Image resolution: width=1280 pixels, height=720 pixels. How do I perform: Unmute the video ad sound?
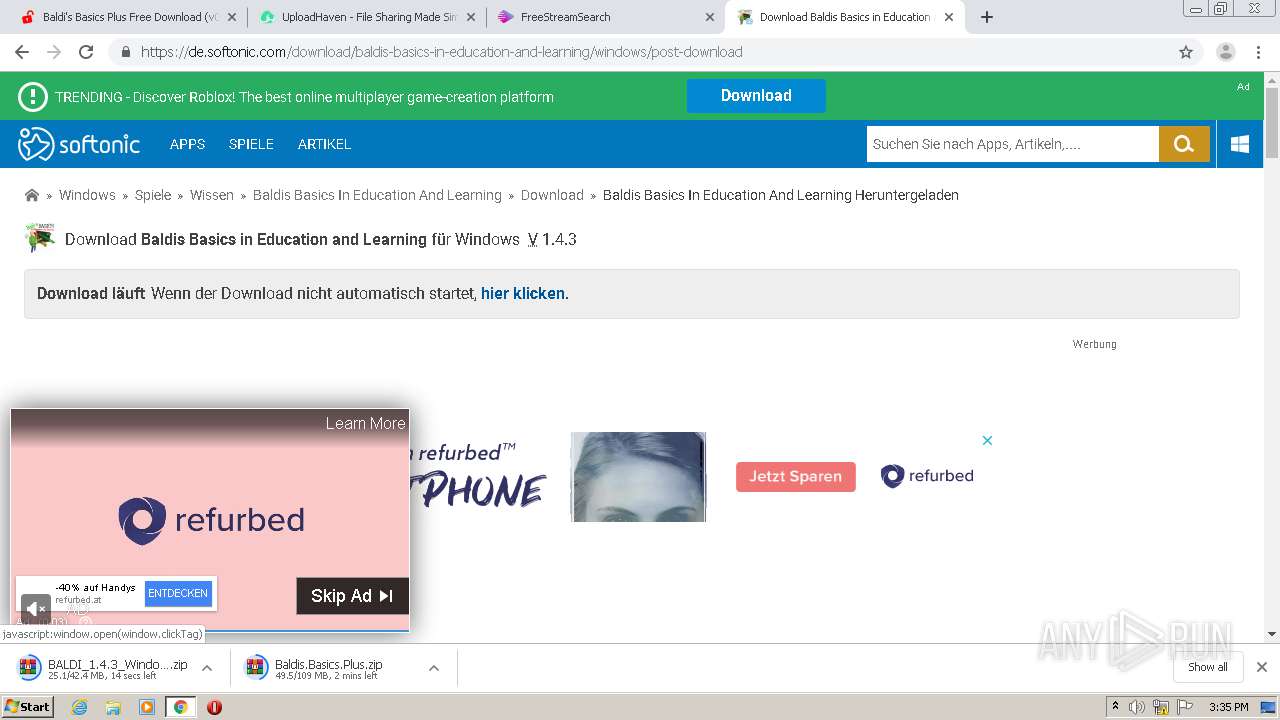(x=36, y=608)
